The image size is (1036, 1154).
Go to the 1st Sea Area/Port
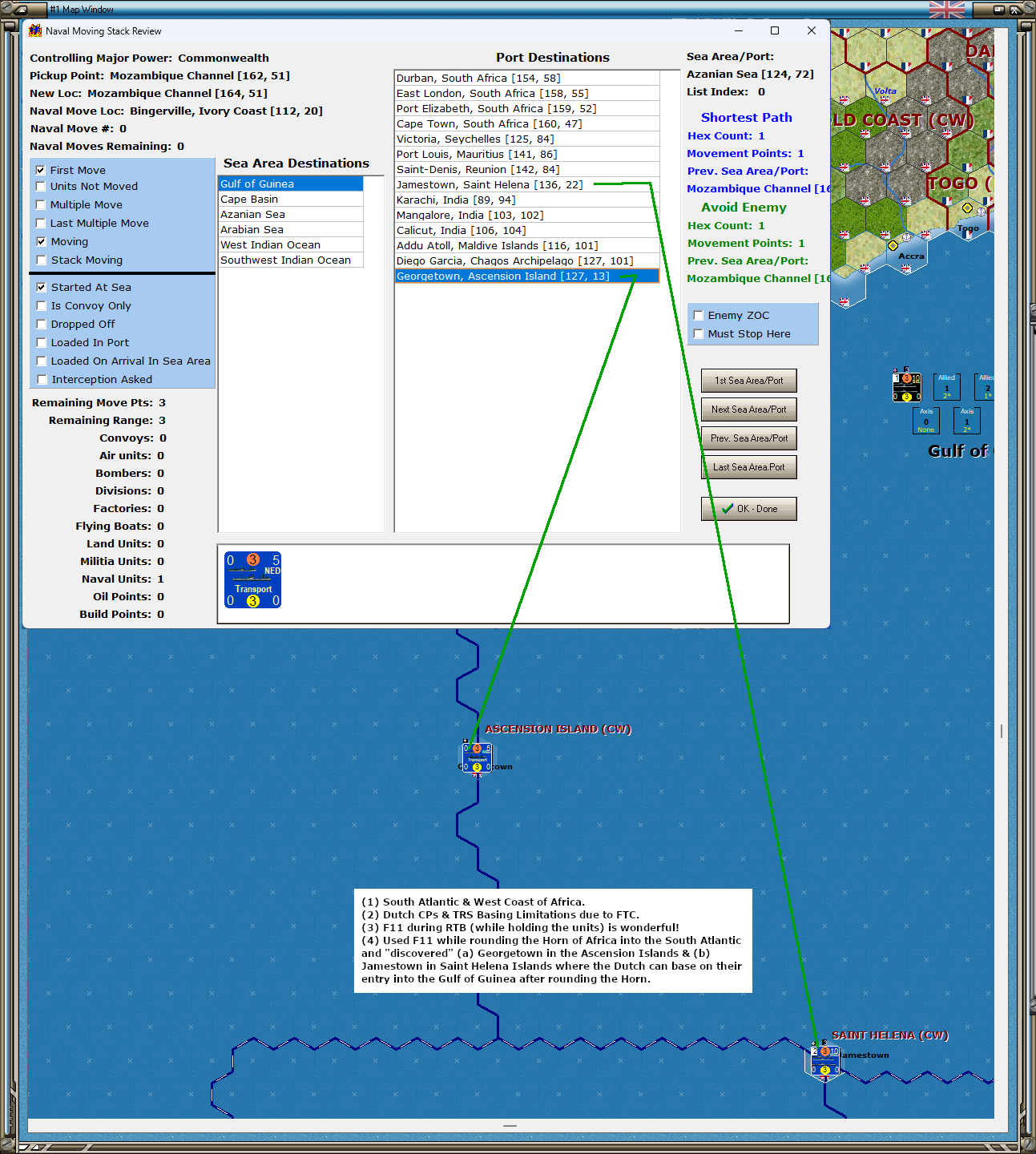click(749, 381)
